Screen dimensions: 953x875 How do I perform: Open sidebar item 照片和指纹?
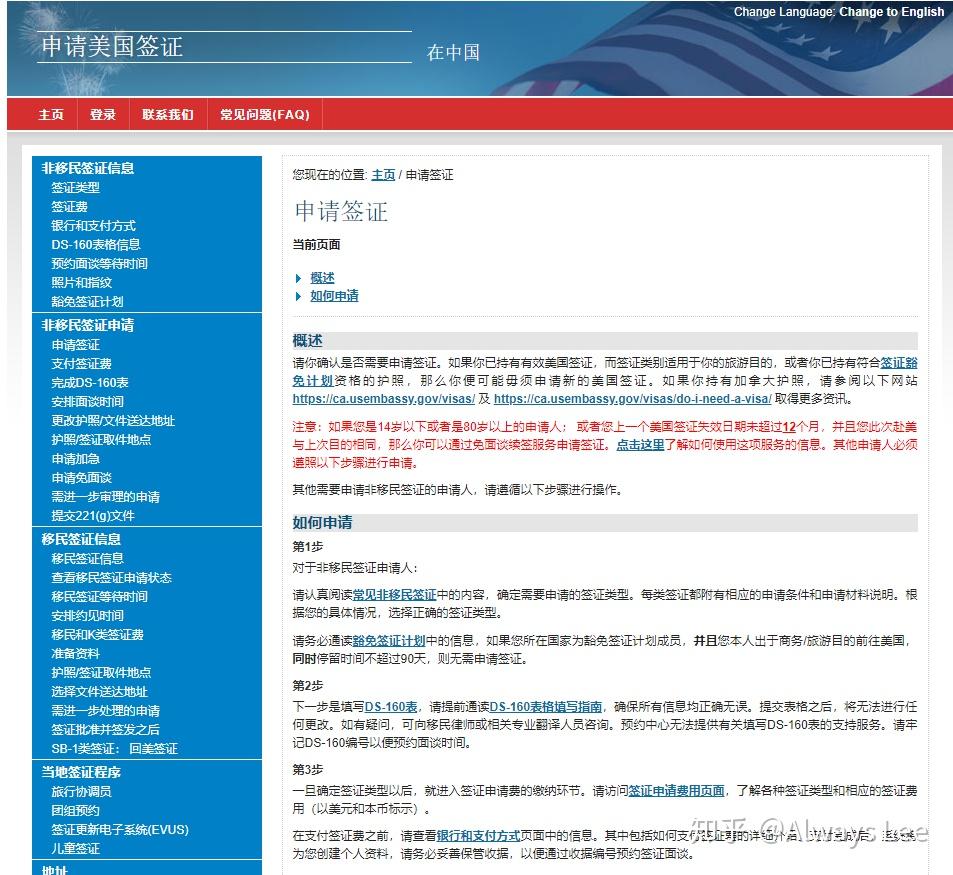pos(81,283)
